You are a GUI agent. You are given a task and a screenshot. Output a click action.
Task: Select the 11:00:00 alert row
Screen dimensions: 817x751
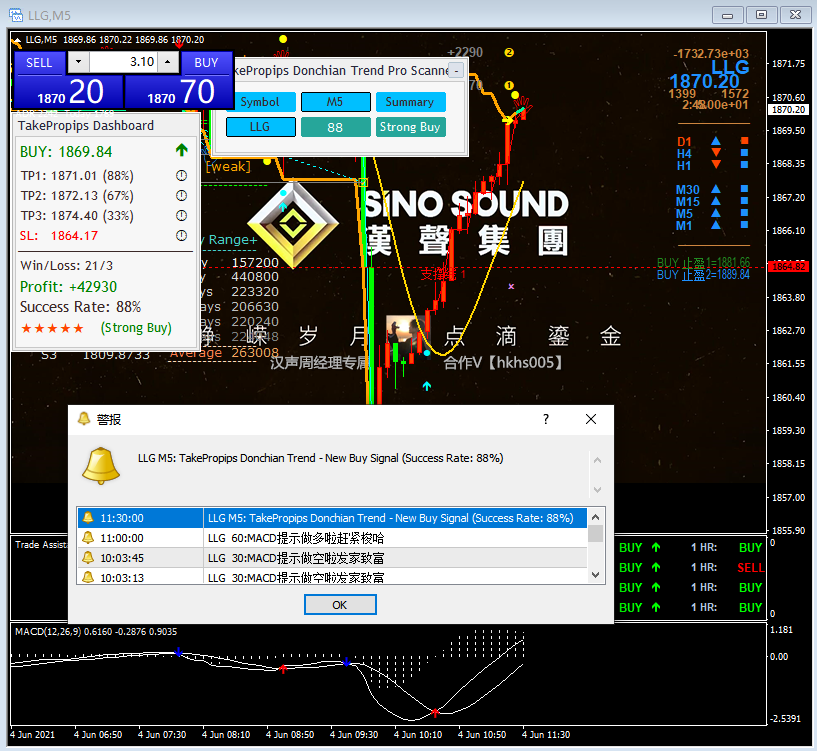[x=332, y=538]
